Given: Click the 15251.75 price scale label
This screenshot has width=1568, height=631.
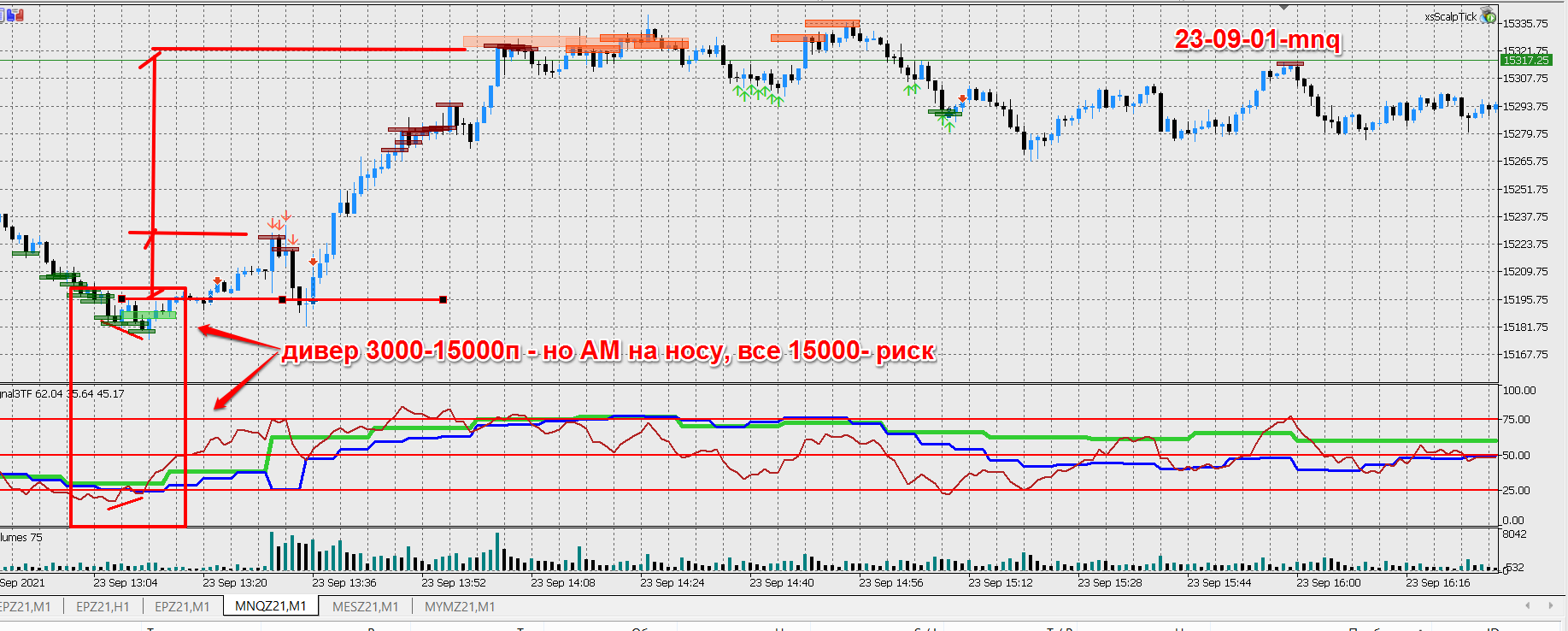Looking at the screenshot, I should click(x=1525, y=189).
